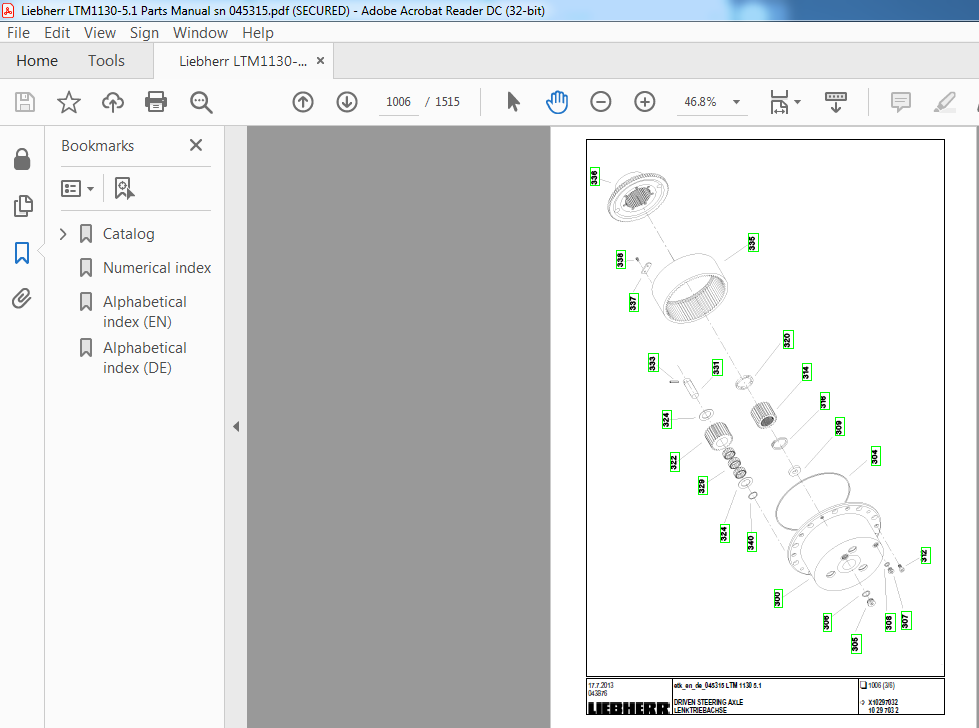The width and height of the screenshot is (979, 728).
Task: Select the Liebherr LTM1130 document tab
Action: pyautogui.click(x=243, y=61)
